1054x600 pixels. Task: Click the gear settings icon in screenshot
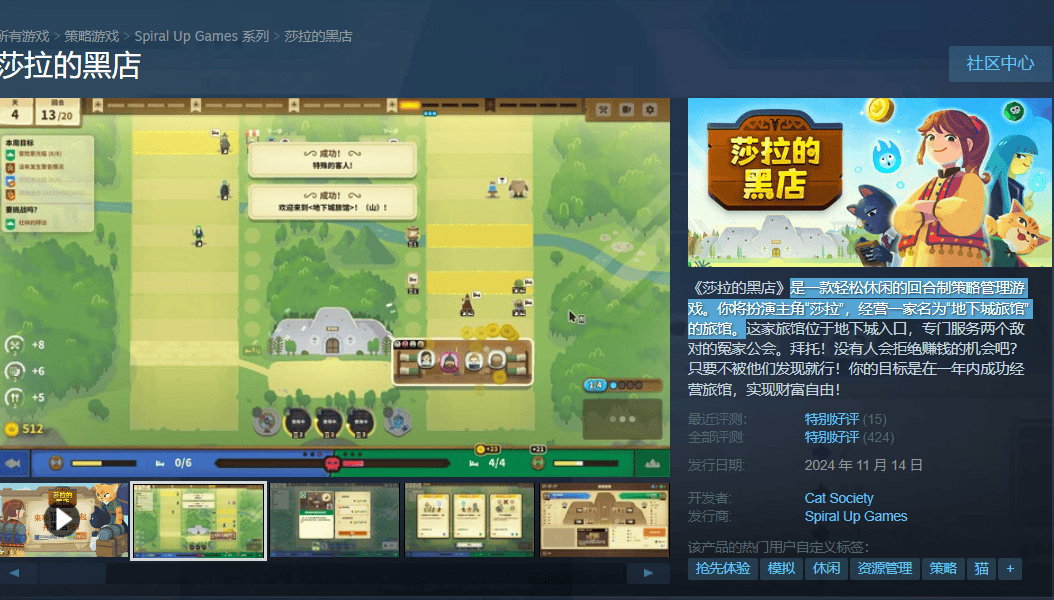650,110
